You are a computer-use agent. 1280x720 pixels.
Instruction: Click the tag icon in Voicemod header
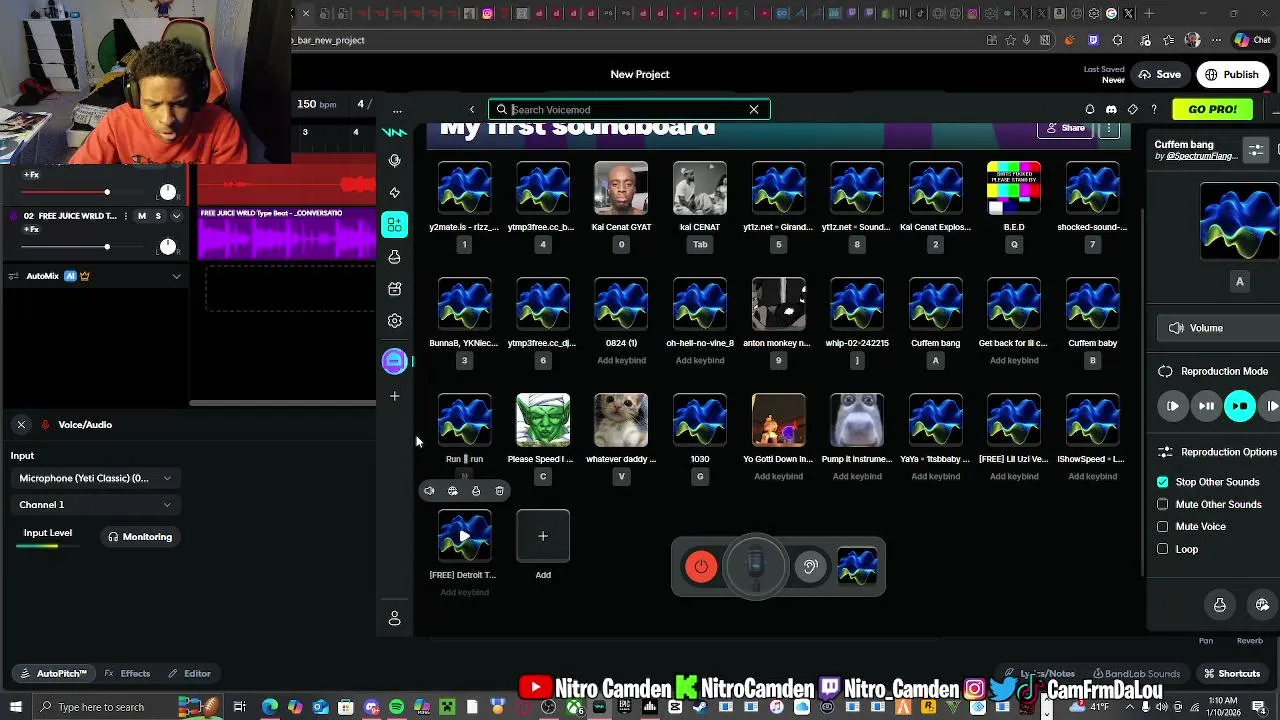(1133, 109)
